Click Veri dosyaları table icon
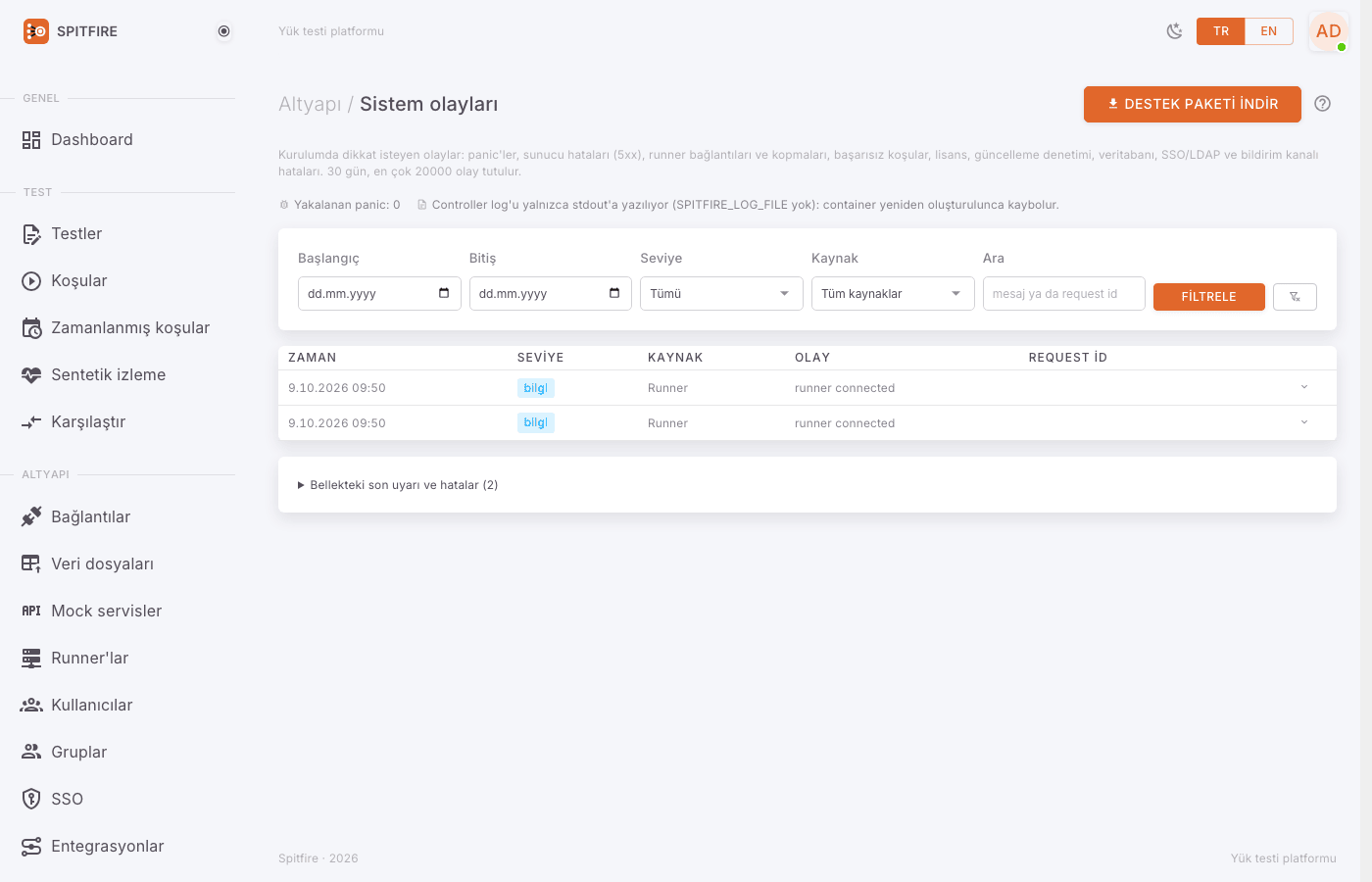 click(x=31, y=563)
